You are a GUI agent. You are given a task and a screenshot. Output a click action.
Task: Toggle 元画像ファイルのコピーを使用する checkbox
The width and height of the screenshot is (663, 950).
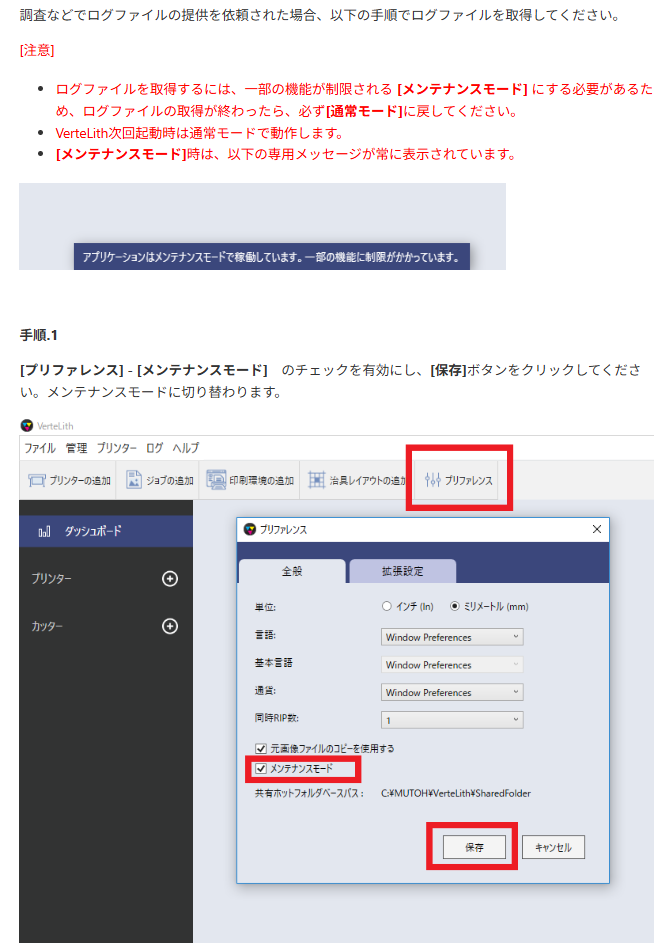point(261,748)
